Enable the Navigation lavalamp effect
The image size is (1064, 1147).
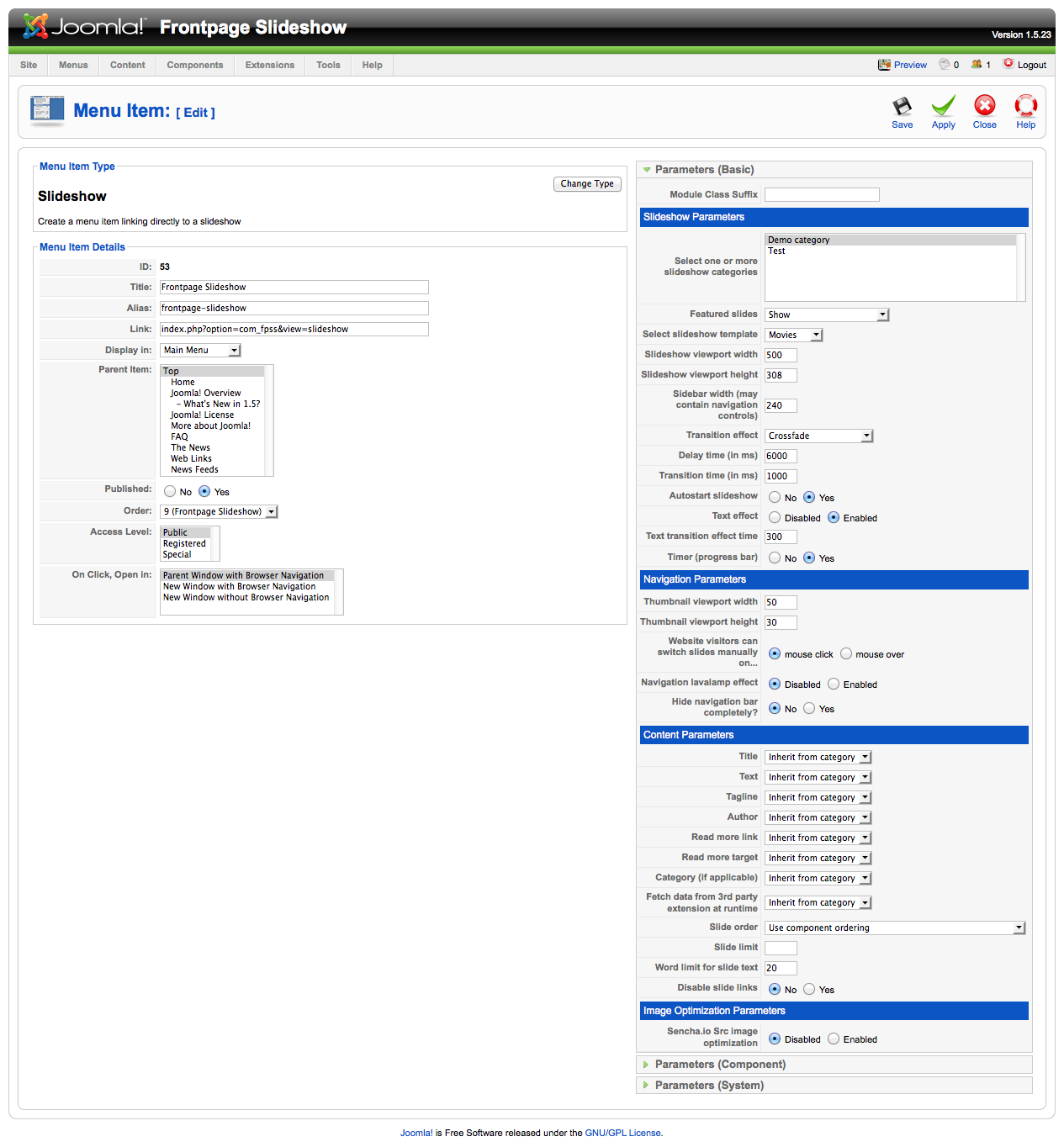tap(834, 684)
